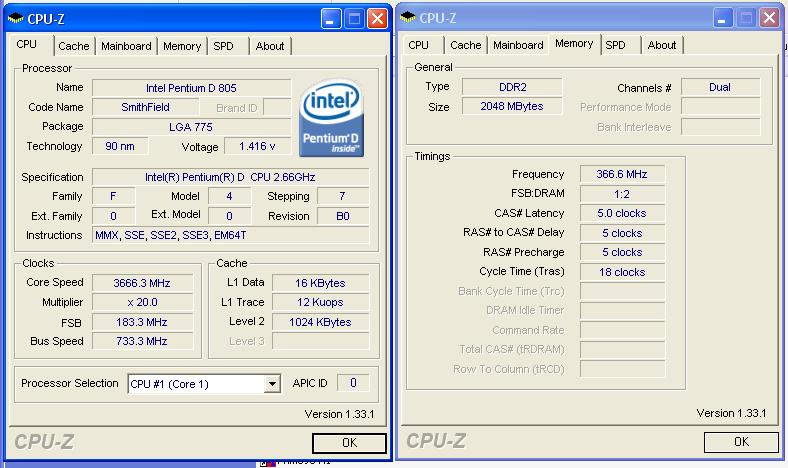Click the APIC ID value field
The width and height of the screenshot is (788, 468).
point(353,383)
